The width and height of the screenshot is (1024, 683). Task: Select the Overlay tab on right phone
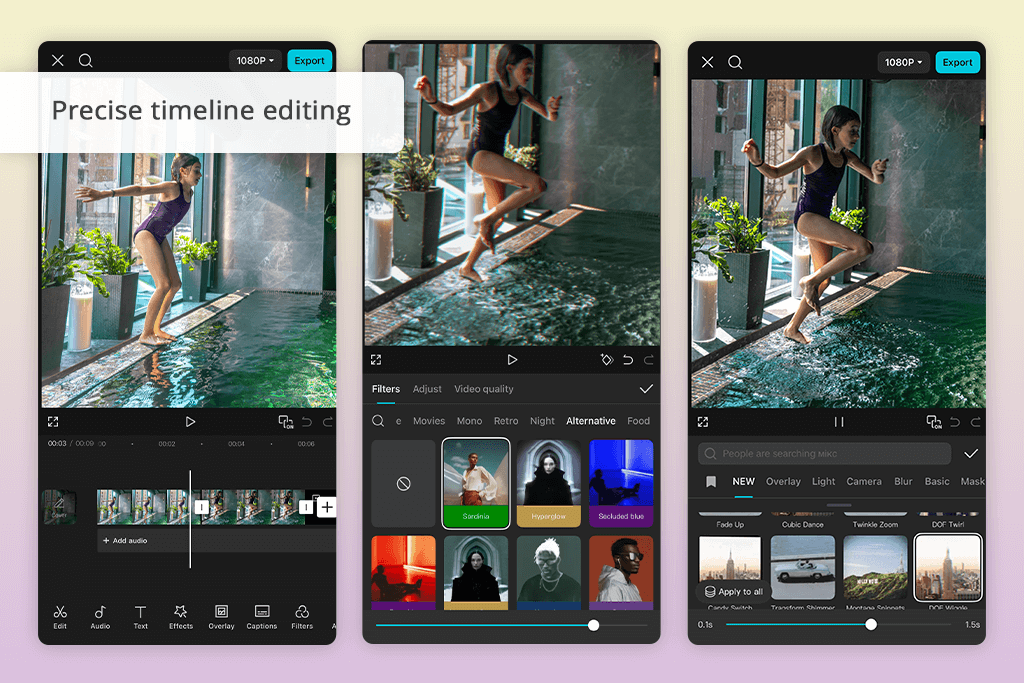click(x=783, y=482)
